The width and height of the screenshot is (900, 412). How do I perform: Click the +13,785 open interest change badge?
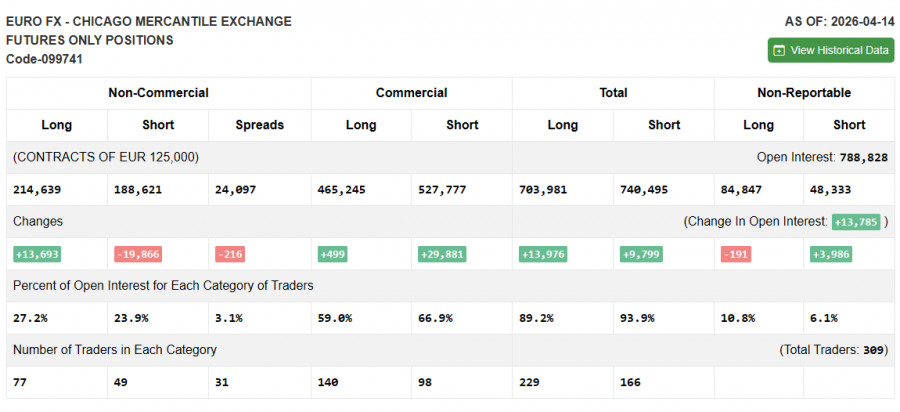point(855,222)
